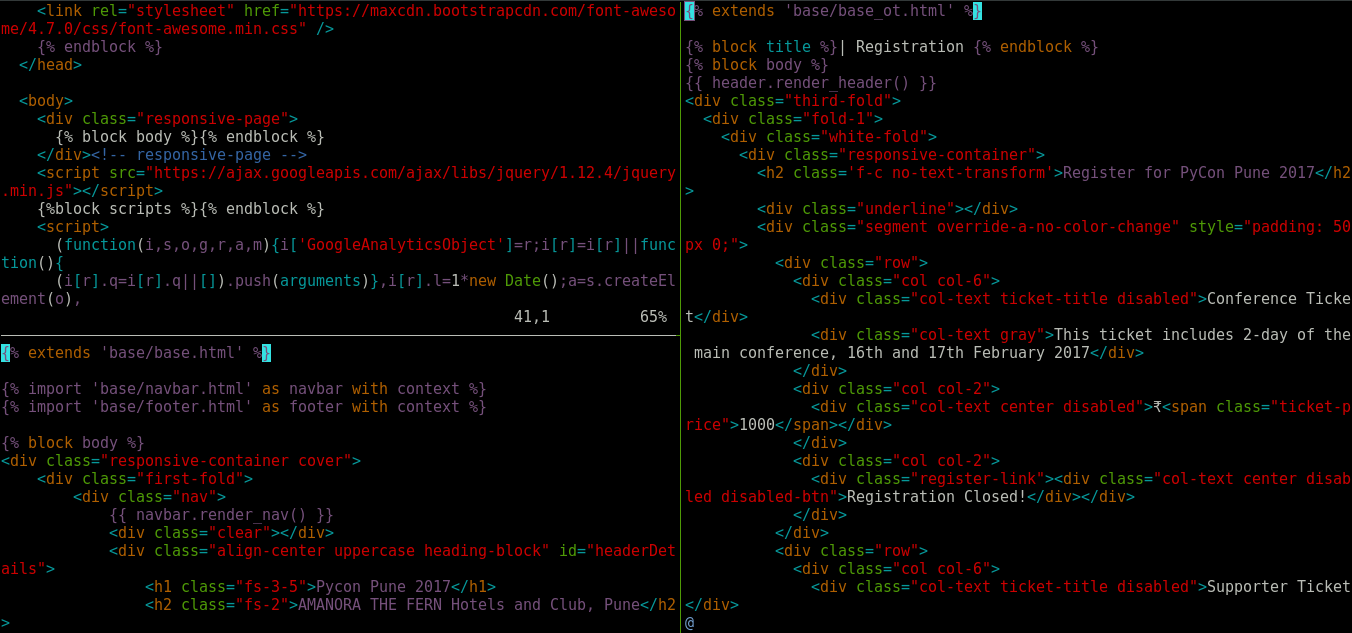Click the navbar.render_nav() expression

pyautogui.click(x=221, y=515)
